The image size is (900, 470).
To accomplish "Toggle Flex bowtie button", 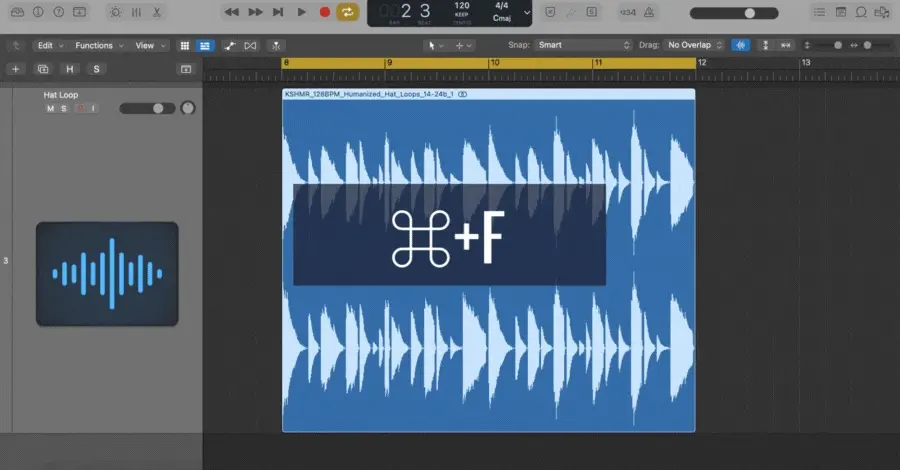I will click(250, 46).
